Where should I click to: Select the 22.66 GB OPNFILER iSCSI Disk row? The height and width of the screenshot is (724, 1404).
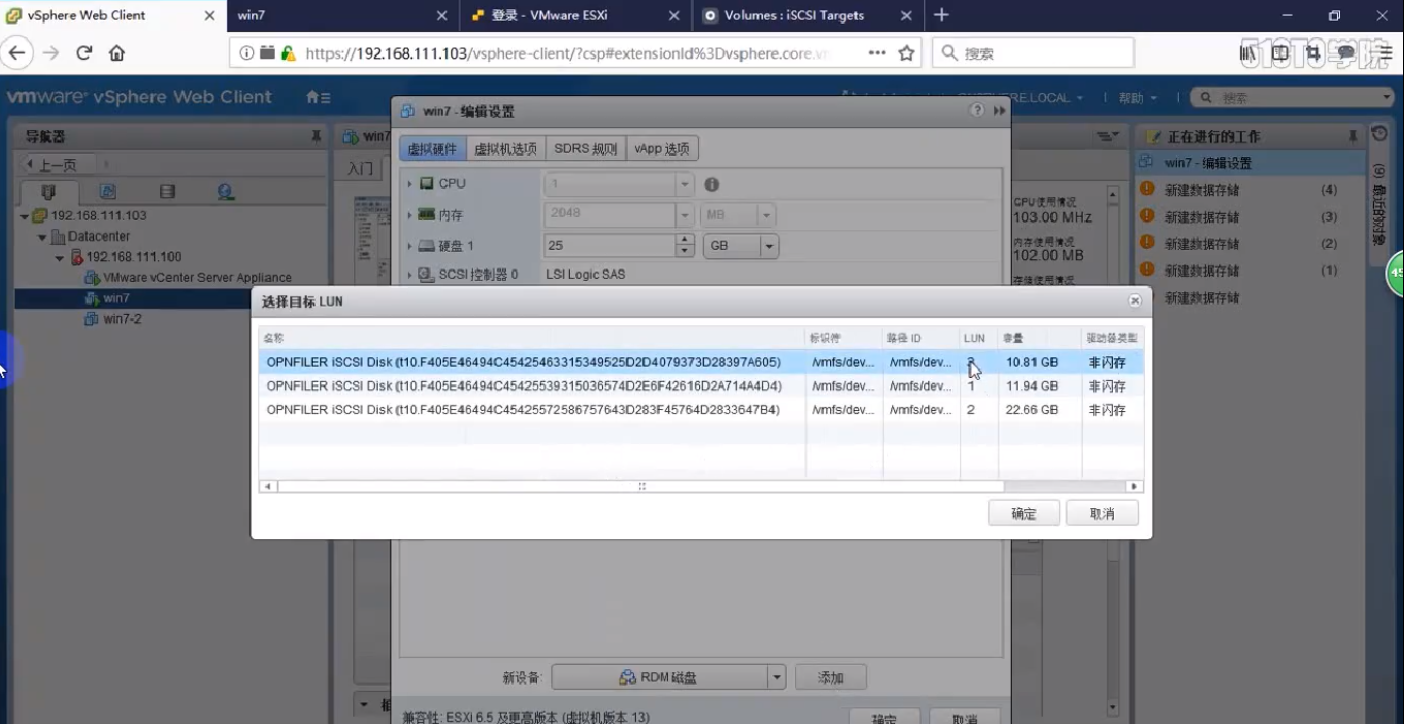tap(700, 410)
